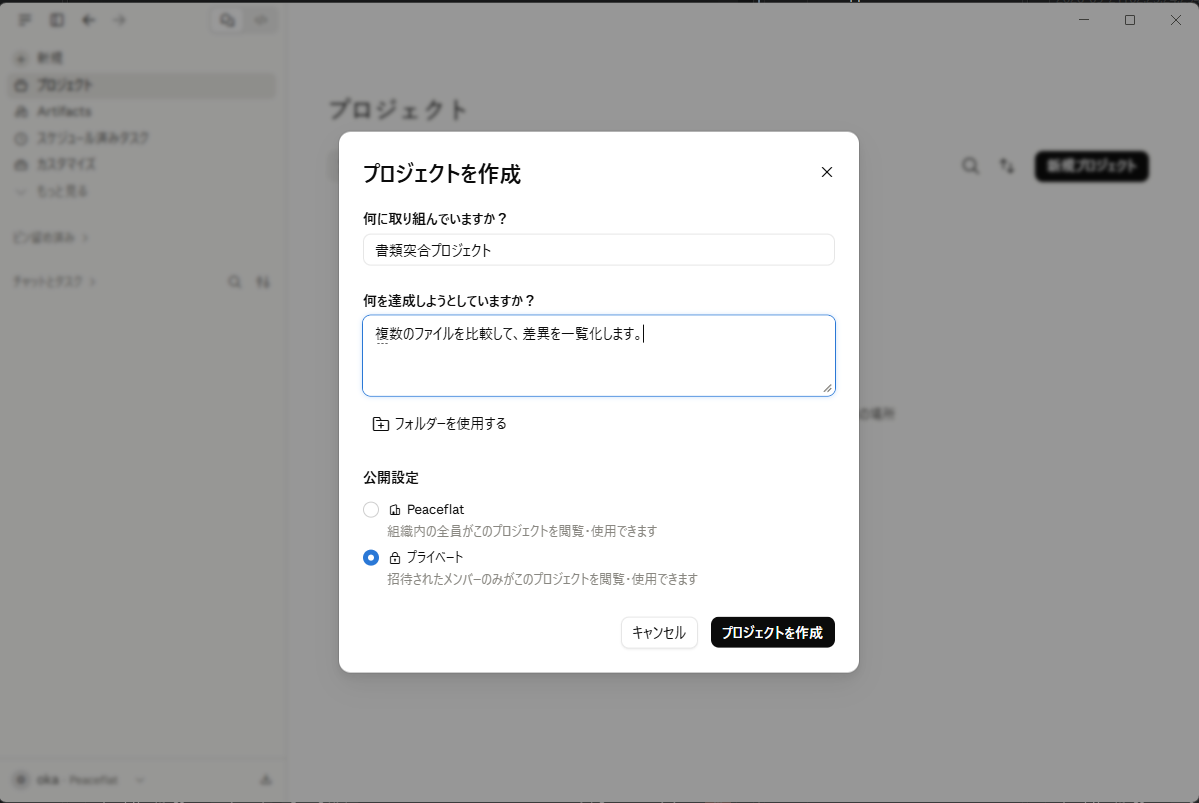Switch to code mode with the brackets icon
The width and height of the screenshot is (1199, 803).
click(x=261, y=20)
